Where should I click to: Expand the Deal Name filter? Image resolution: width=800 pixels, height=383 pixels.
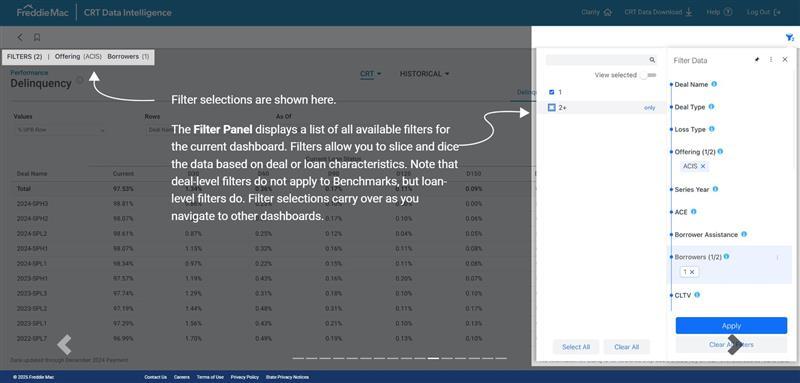[x=691, y=85]
